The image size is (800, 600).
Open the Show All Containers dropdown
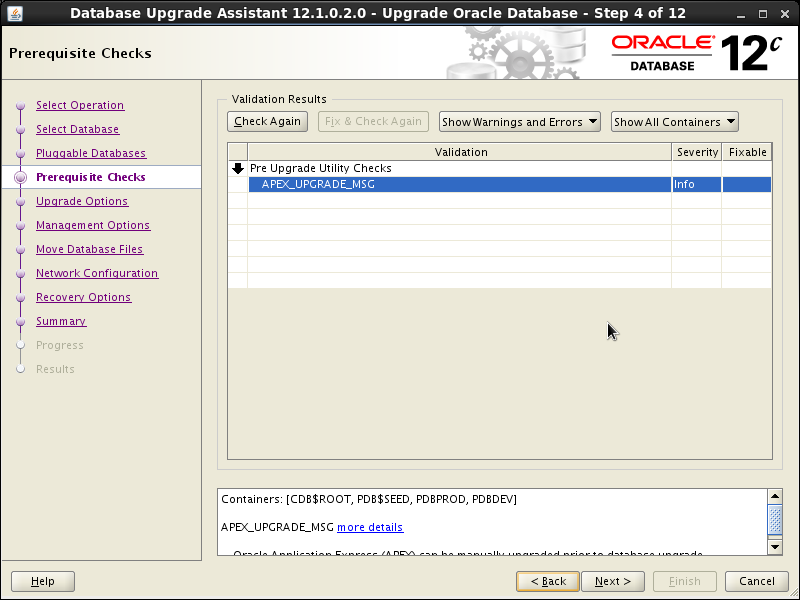pyautogui.click(x=674, y=122)
